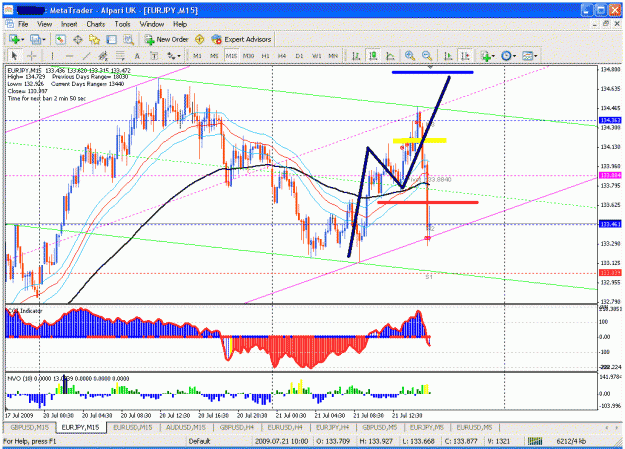Image resolution: width=625 pixels, height=449 pixels.
Task: Expand the Templates dropdown arrow
Action: coord(536,56)
